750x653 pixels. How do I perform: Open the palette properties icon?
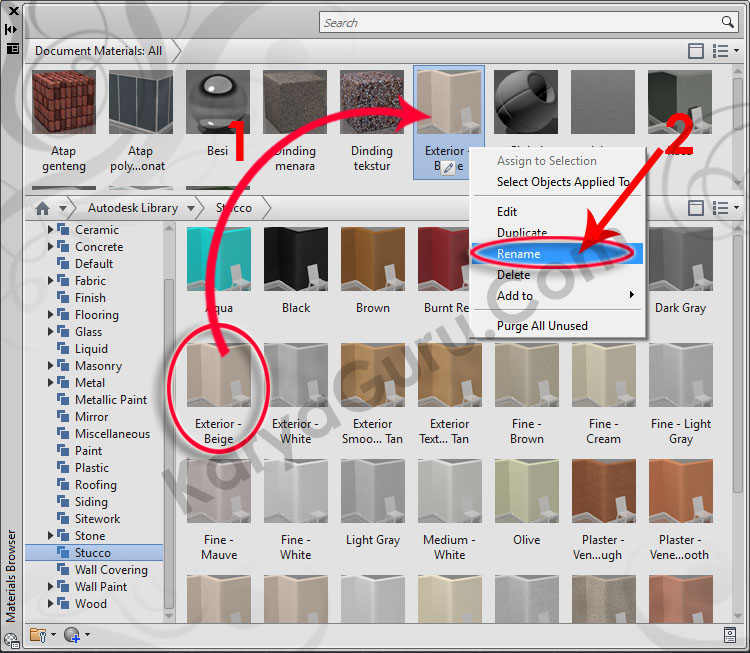click(12, 47)
